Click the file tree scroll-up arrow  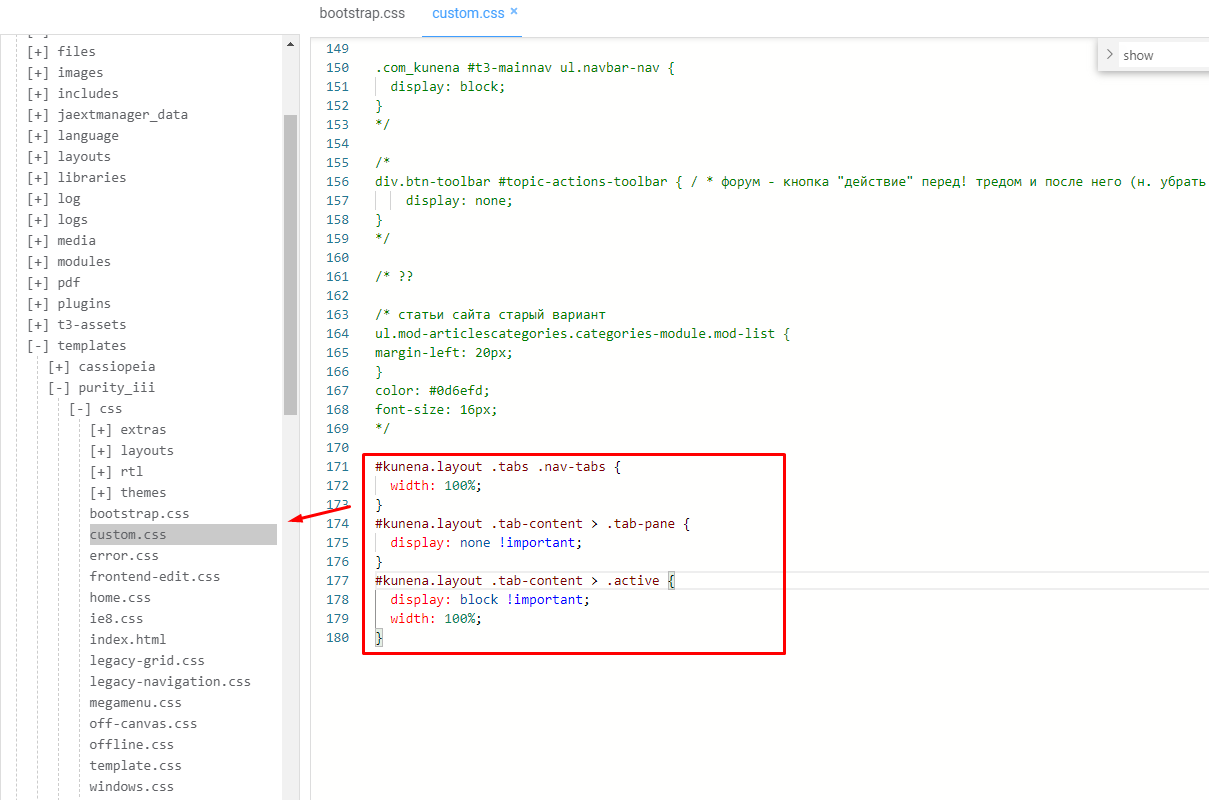291,44
